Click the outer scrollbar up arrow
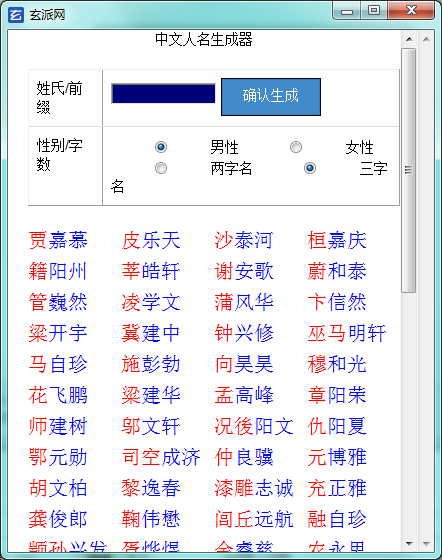The image size is (442, 560). point(426,39)
